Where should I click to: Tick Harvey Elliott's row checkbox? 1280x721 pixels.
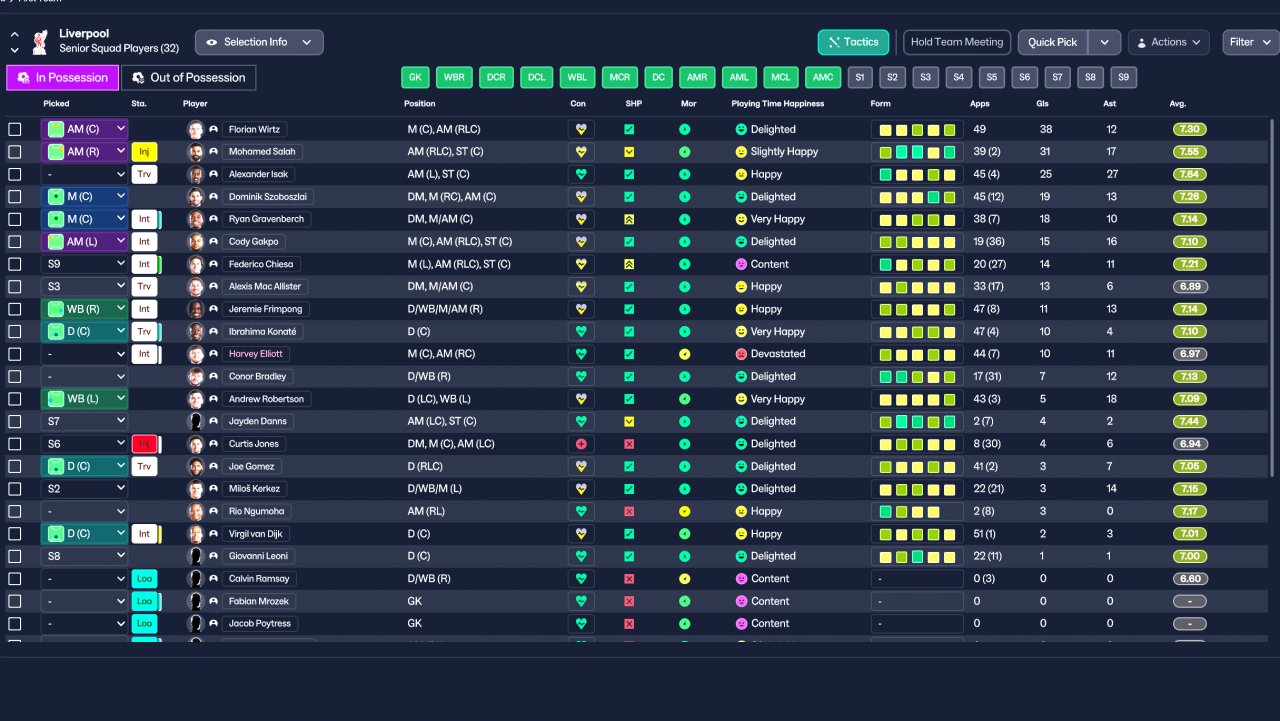coord(15,354)
